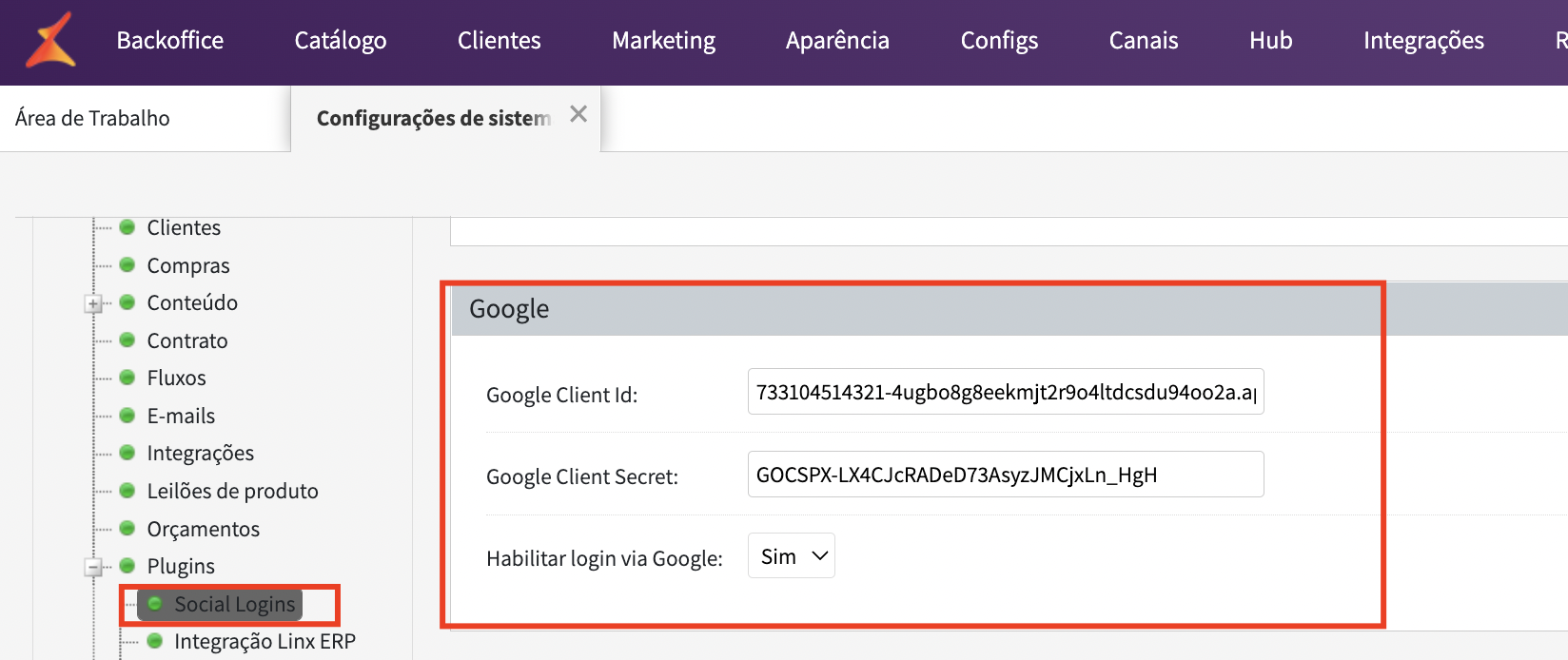The width and height of the screenshot is (1568, 660).
Task: Select Social Logins tree item
Action: pos(235,605)
